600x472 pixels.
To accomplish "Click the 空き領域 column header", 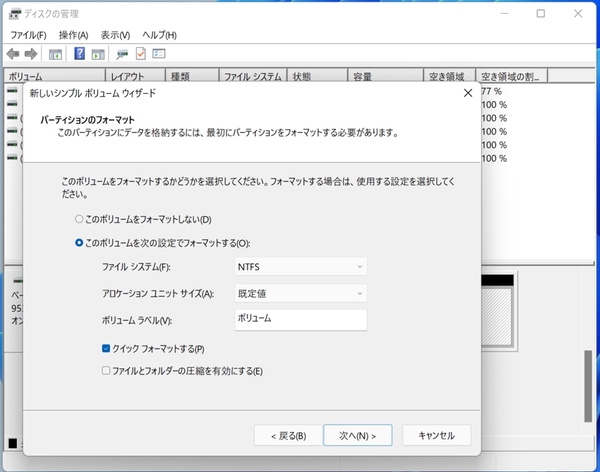I will 450,76.
